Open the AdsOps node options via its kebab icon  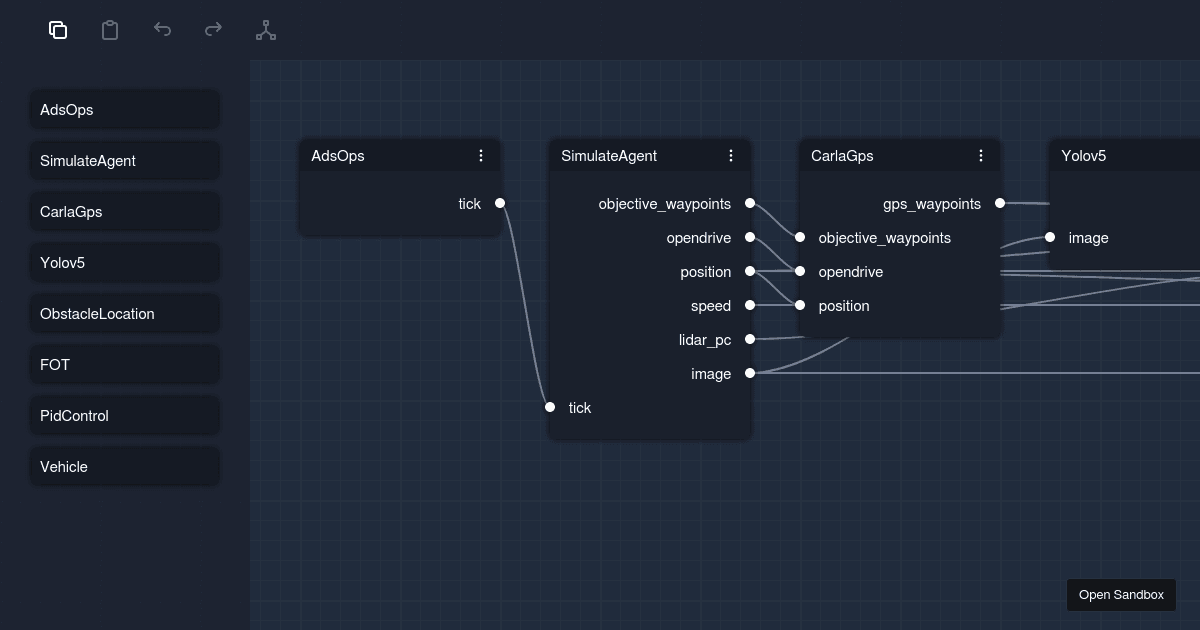(481, 155)
